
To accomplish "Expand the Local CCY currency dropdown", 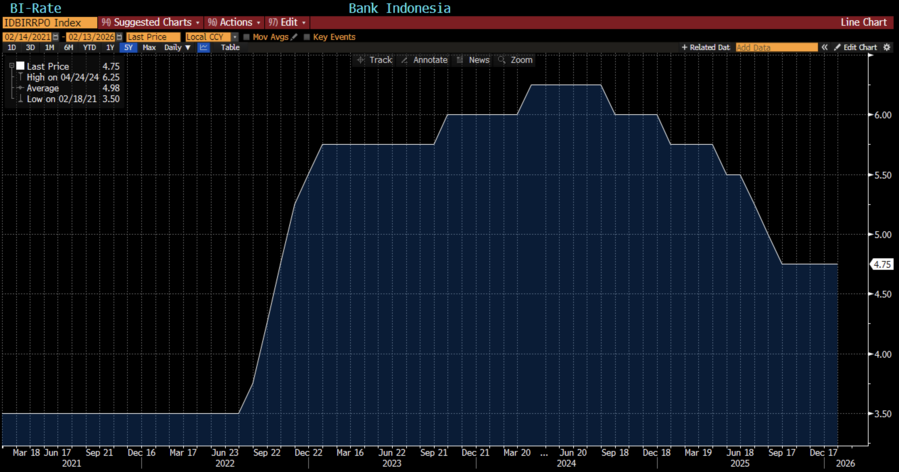I will (x=235, y=37).
